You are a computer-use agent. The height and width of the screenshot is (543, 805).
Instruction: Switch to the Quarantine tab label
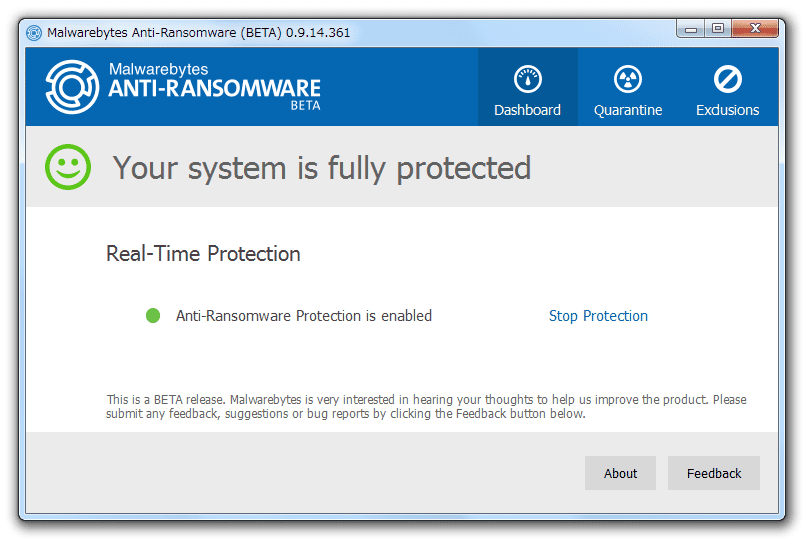pos(627,110)
